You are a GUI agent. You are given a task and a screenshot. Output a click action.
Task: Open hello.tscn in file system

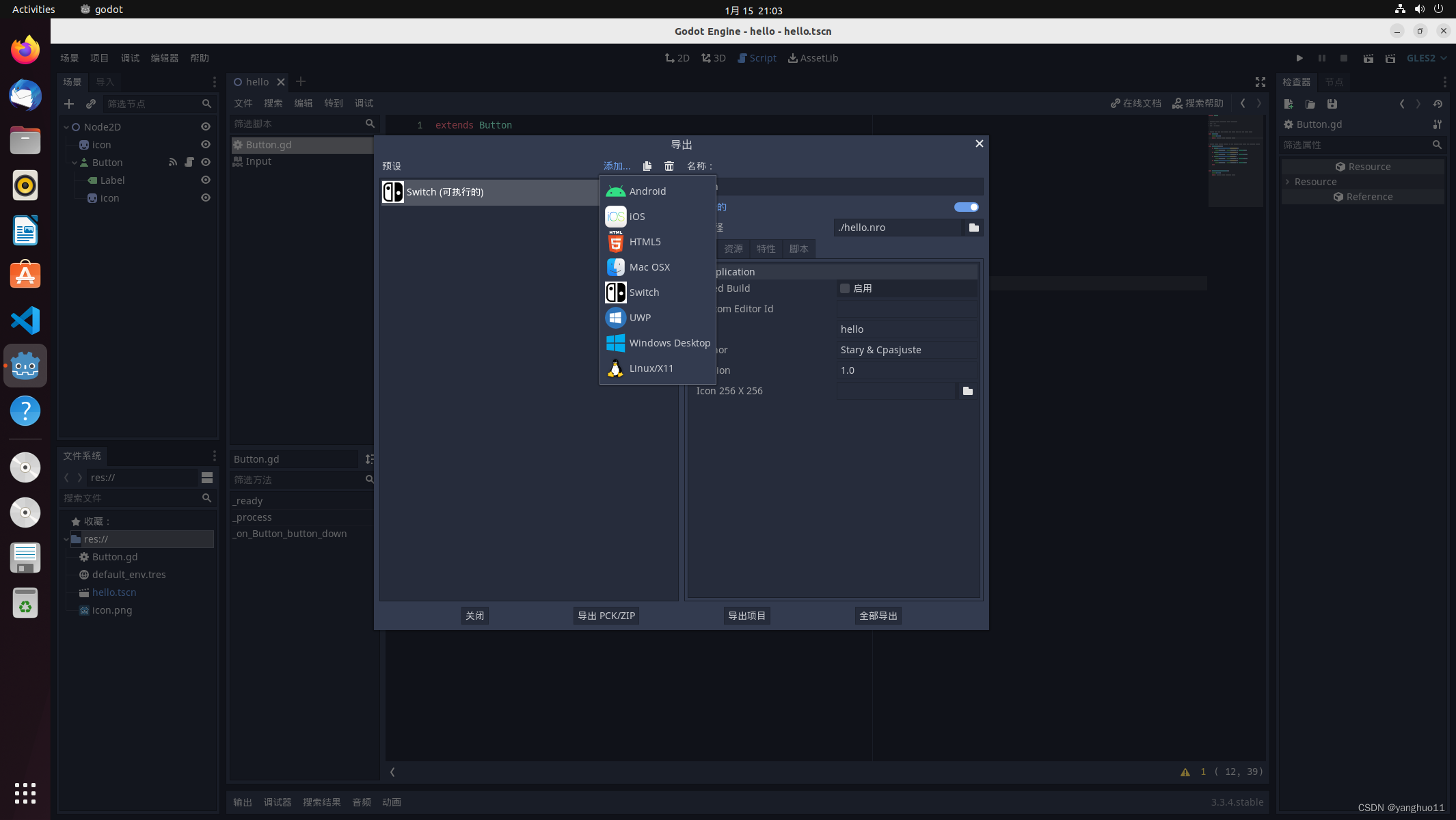coord(114,592)
